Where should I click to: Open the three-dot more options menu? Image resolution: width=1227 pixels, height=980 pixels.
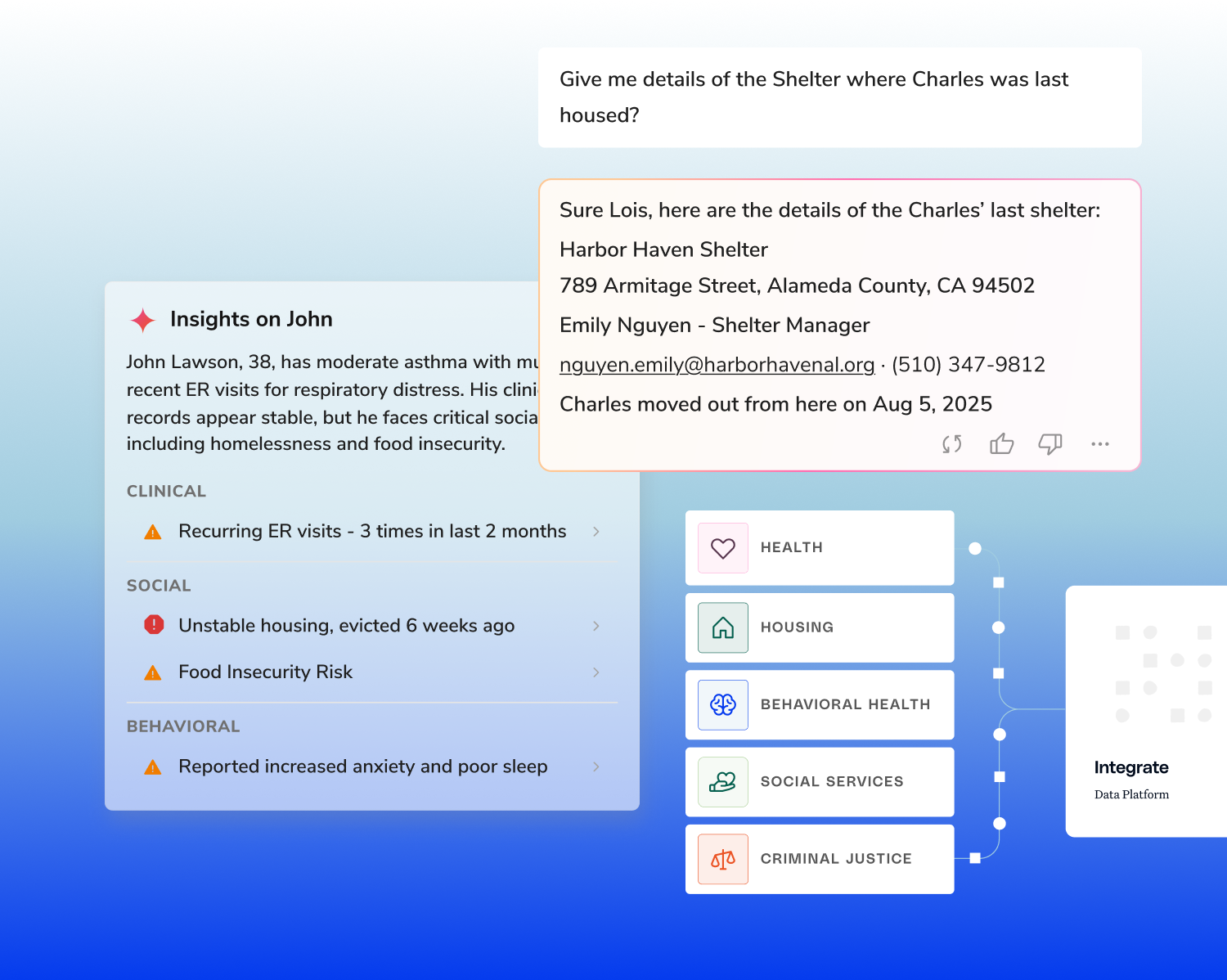[x=1100, y=443]
